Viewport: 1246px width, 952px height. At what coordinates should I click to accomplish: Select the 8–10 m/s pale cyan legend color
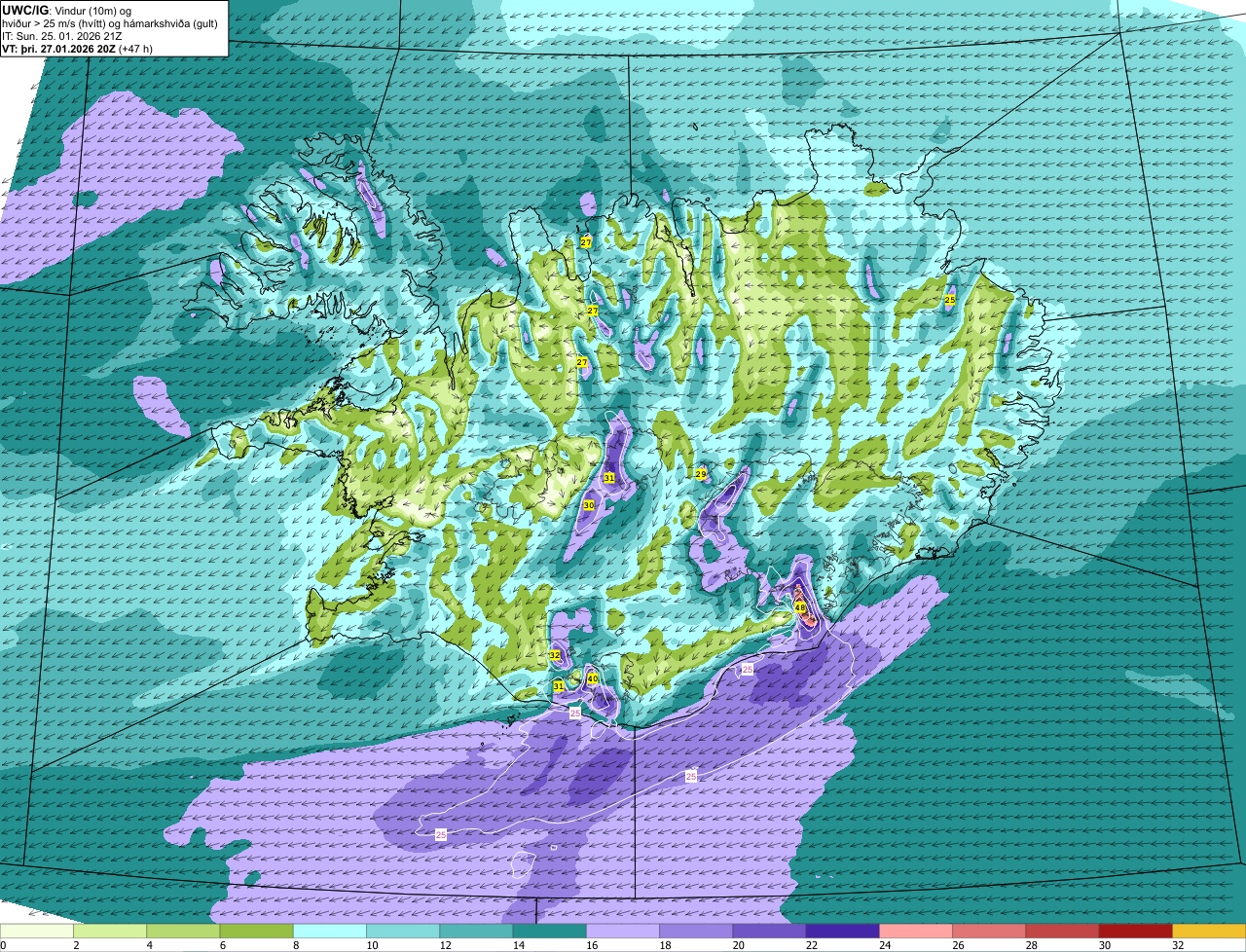click(330, 931)
